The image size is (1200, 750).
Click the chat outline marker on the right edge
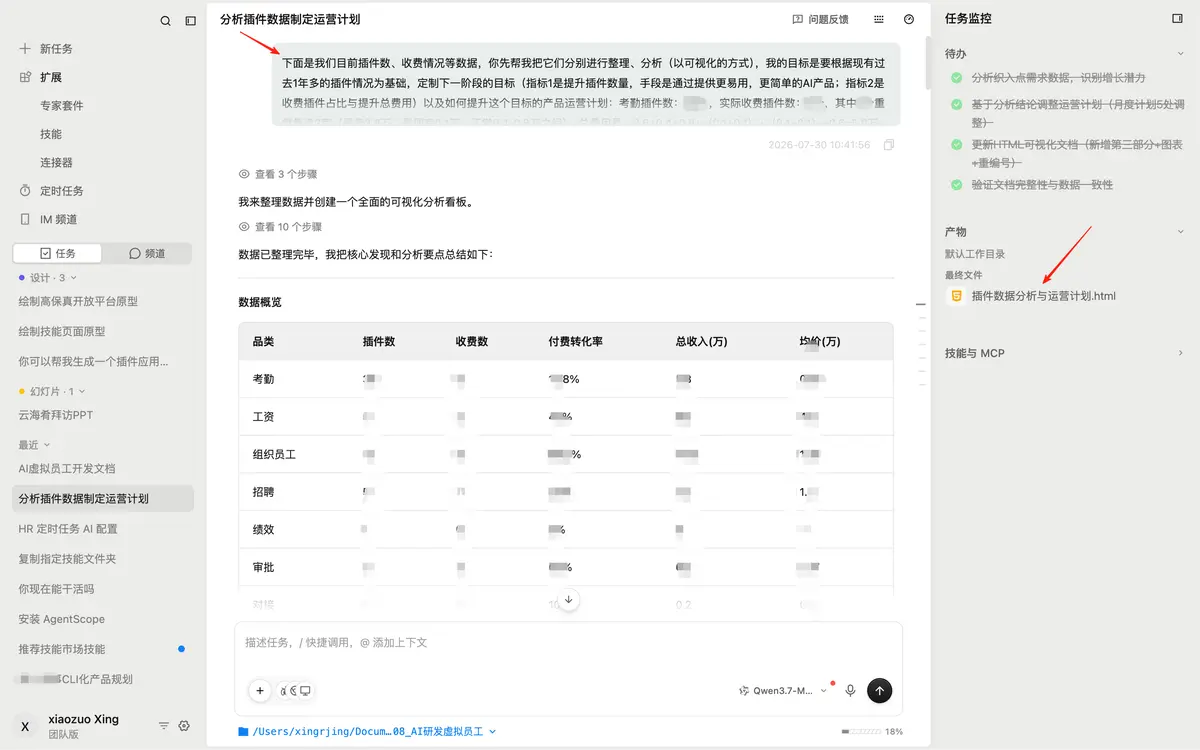tap(921, 304)
